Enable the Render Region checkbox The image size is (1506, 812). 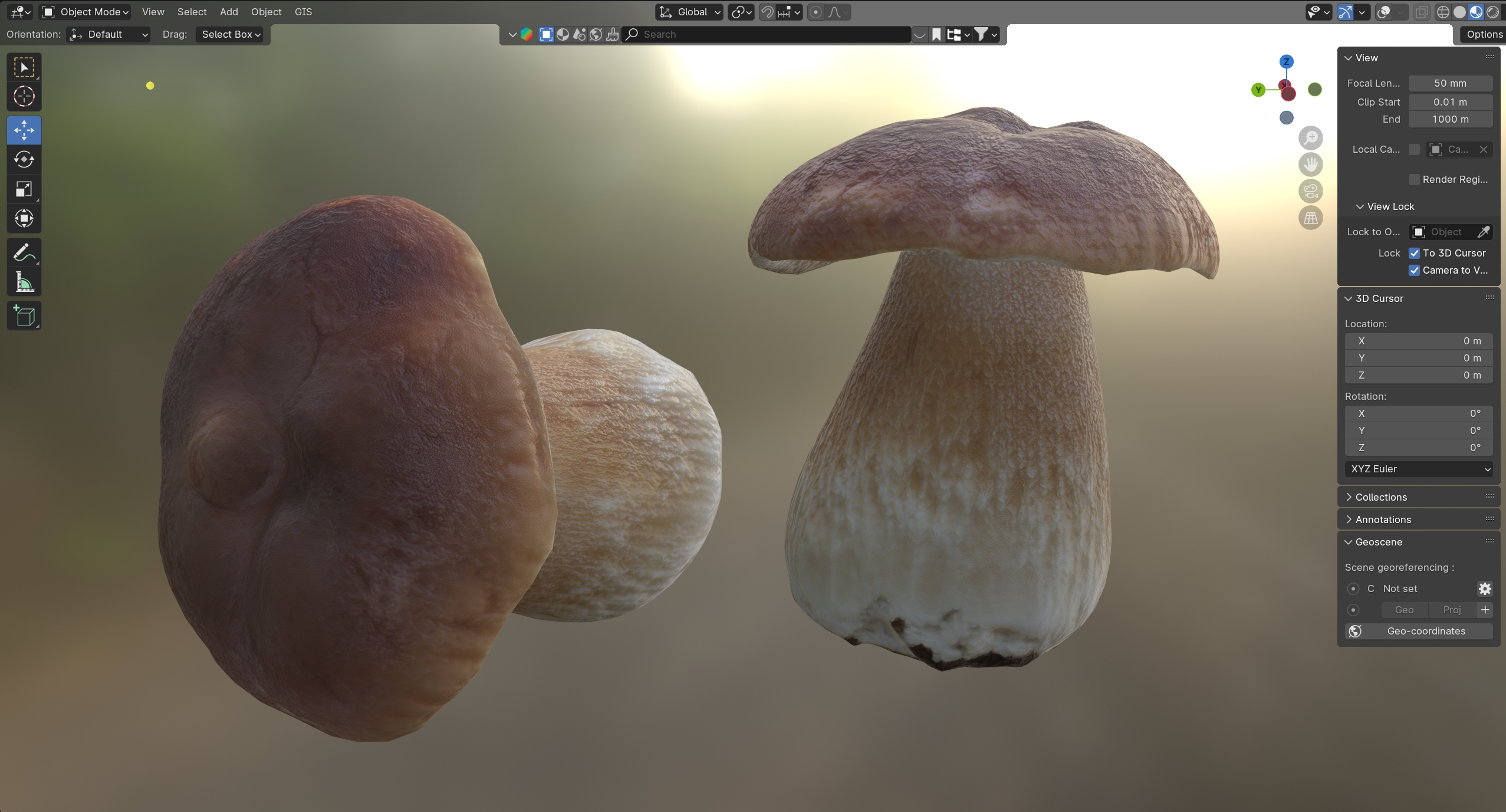(1414, 179)
